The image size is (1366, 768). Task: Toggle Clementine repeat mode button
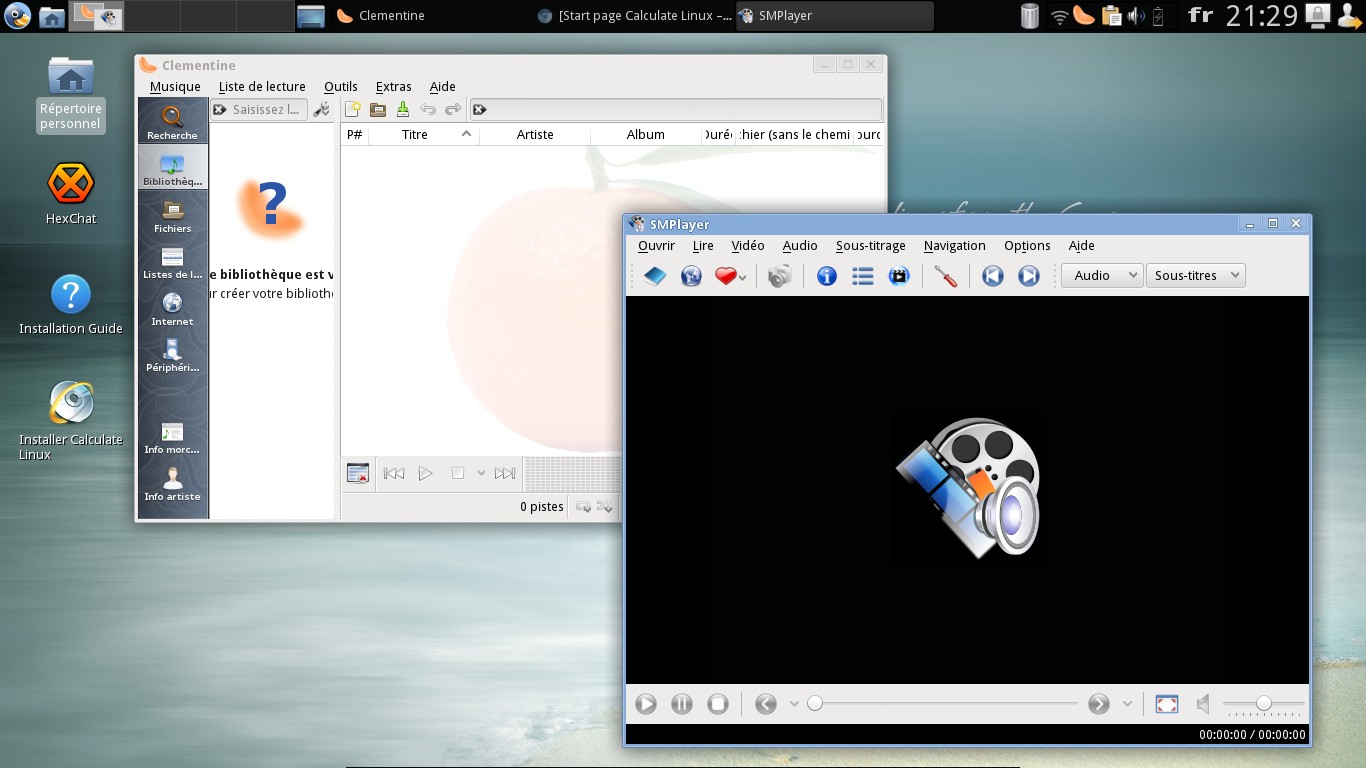(x=583, y=507)
